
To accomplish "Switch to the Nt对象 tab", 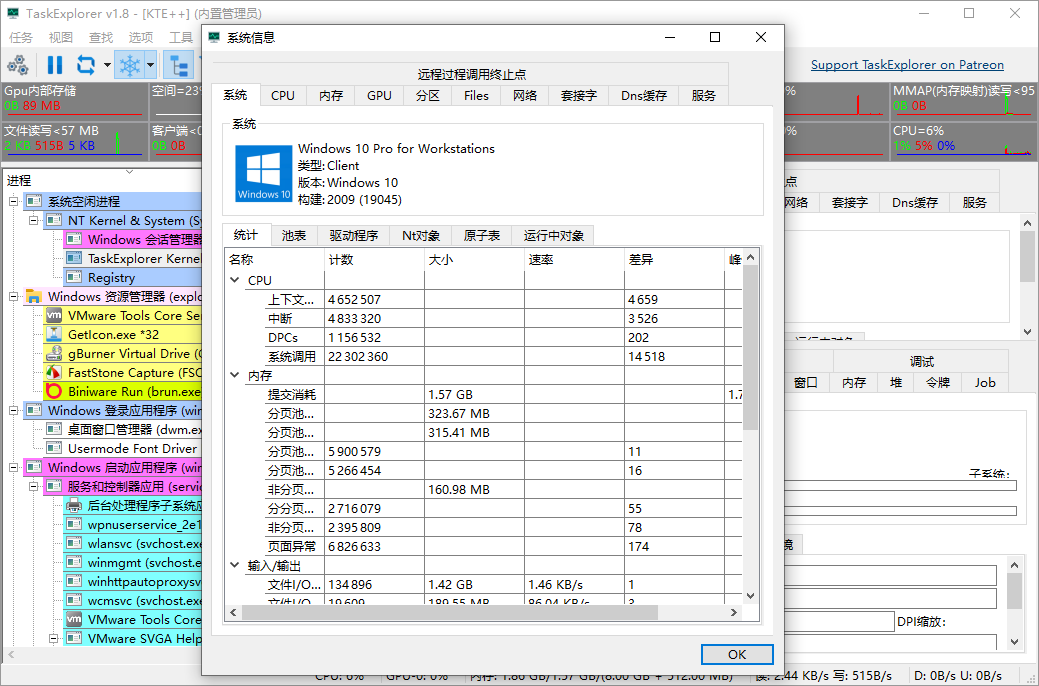I will pos(421,235).
